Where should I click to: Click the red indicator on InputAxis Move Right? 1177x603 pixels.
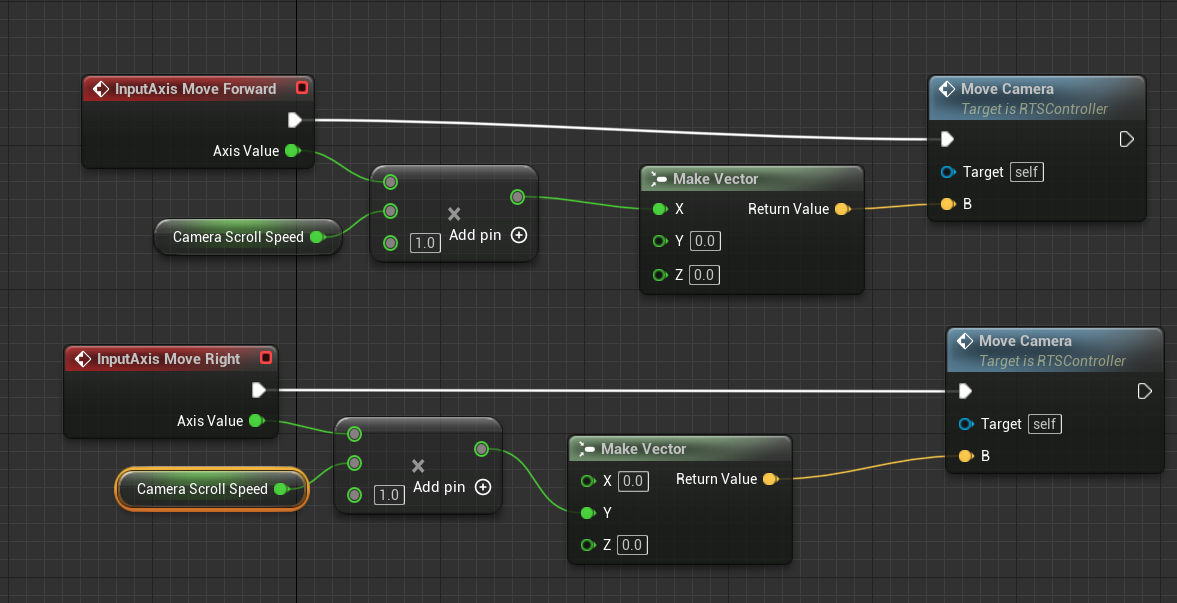(x=266, y=358)
